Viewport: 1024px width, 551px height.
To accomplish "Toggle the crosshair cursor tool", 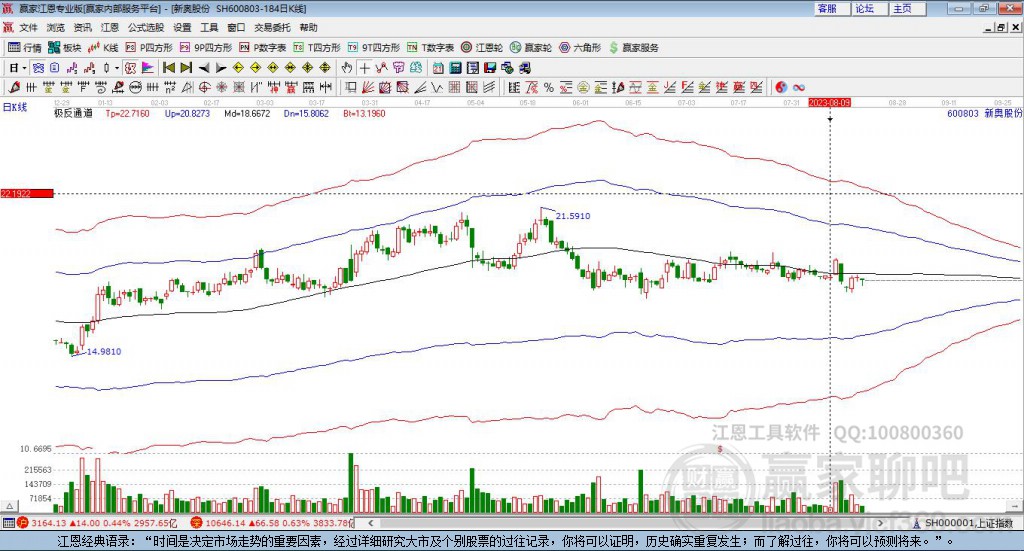I will click(365, 68).
